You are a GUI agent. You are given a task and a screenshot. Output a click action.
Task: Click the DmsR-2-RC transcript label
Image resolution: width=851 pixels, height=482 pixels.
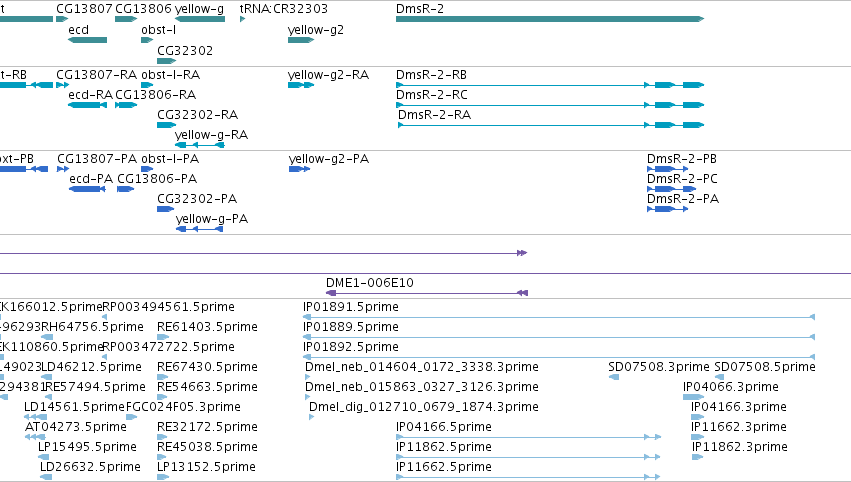point(431,95)
